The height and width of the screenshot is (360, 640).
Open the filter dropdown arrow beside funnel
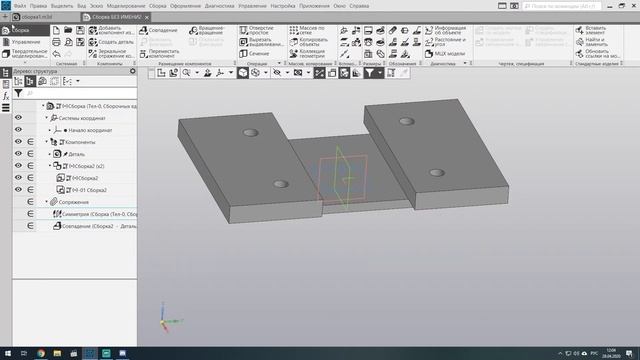(x=380, y=73)
